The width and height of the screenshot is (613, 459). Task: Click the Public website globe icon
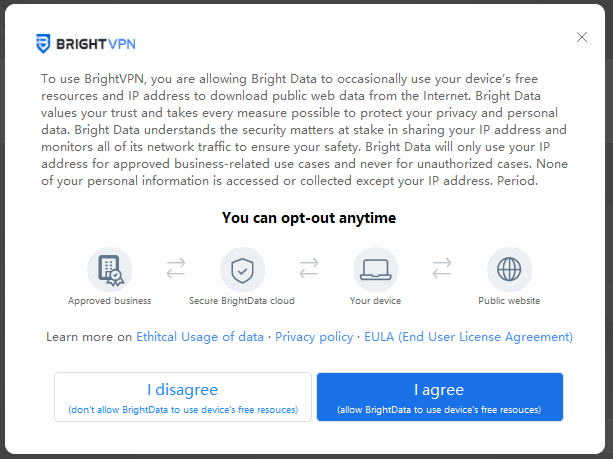coord(509,269)
